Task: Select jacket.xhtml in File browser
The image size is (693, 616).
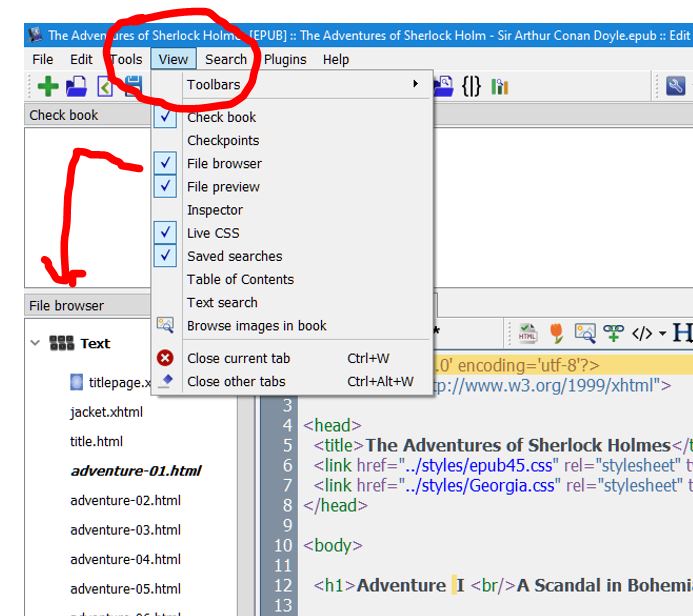Action: pos(106,412)
